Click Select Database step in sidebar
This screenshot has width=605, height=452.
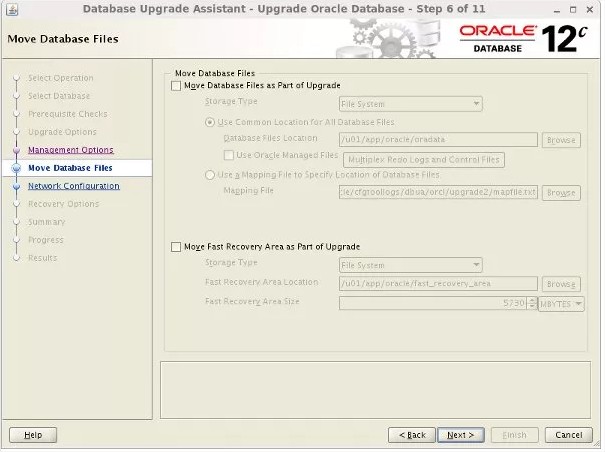point(59,96)
